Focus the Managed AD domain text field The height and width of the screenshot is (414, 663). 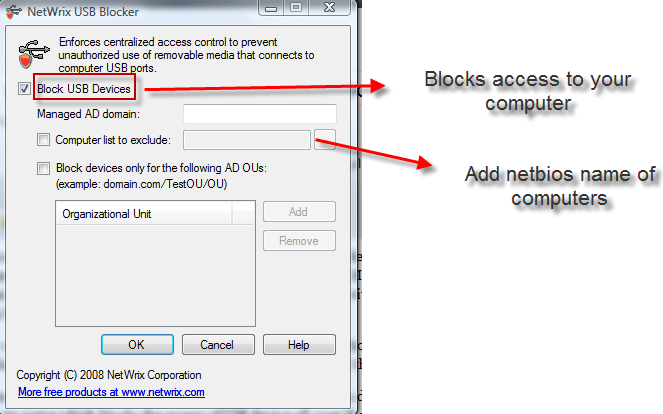pyautogui.click(x=260, y=114)
